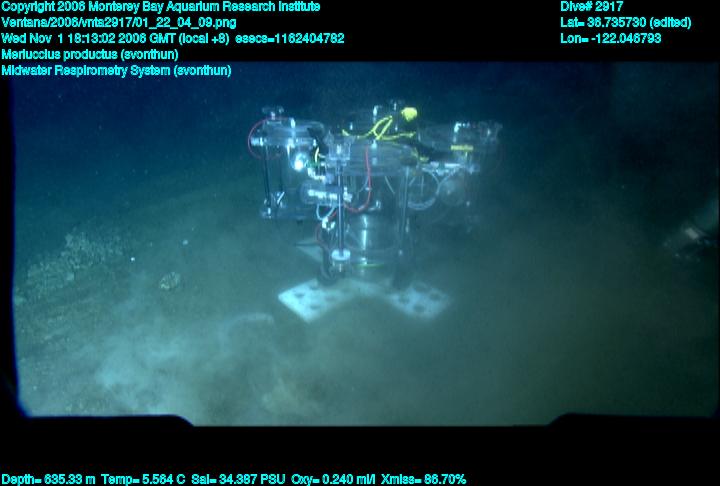
Task: Click the Sal= 34.387 PSU readout
Action: pos(238,480)
